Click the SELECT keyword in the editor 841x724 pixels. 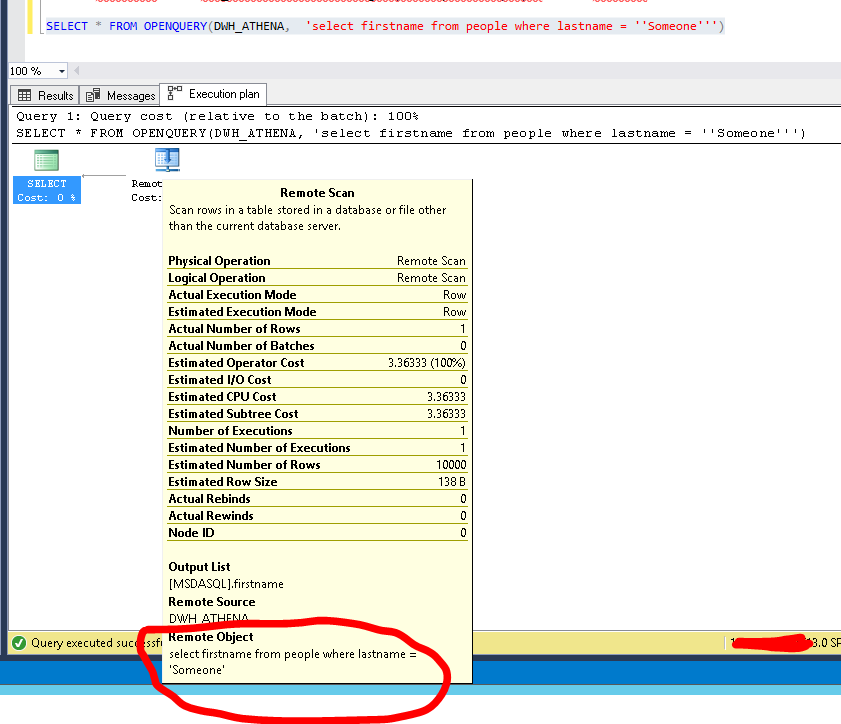click(67, 26)
